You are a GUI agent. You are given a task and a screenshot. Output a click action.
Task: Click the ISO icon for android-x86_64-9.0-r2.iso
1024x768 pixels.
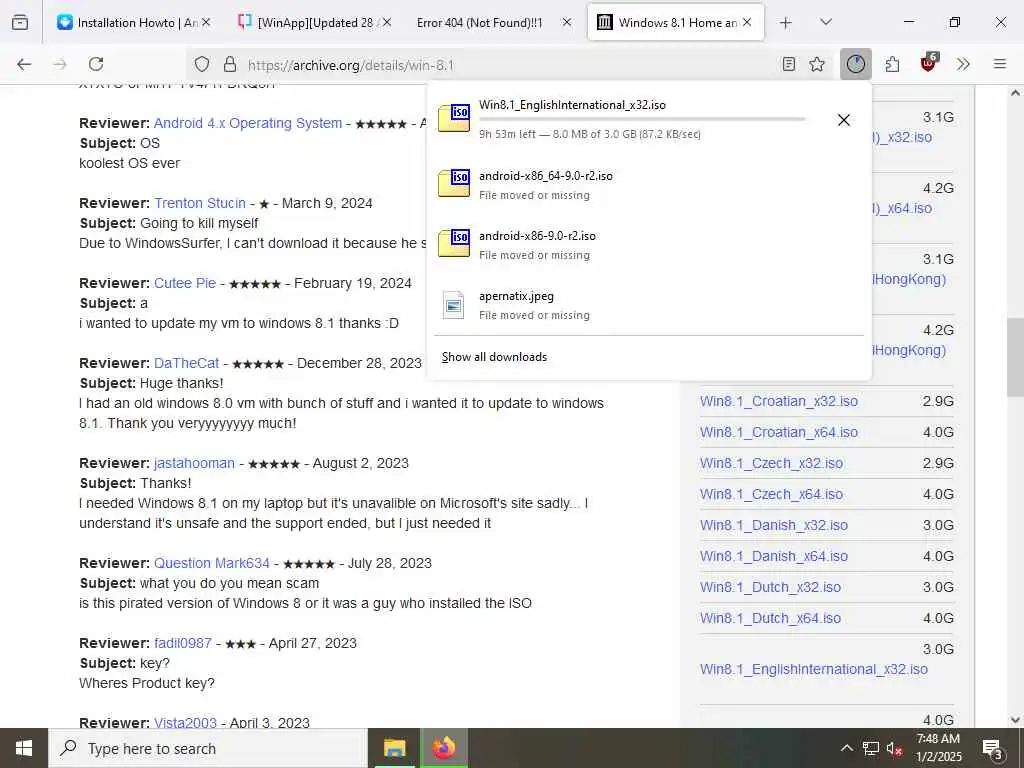pos(454,183)
